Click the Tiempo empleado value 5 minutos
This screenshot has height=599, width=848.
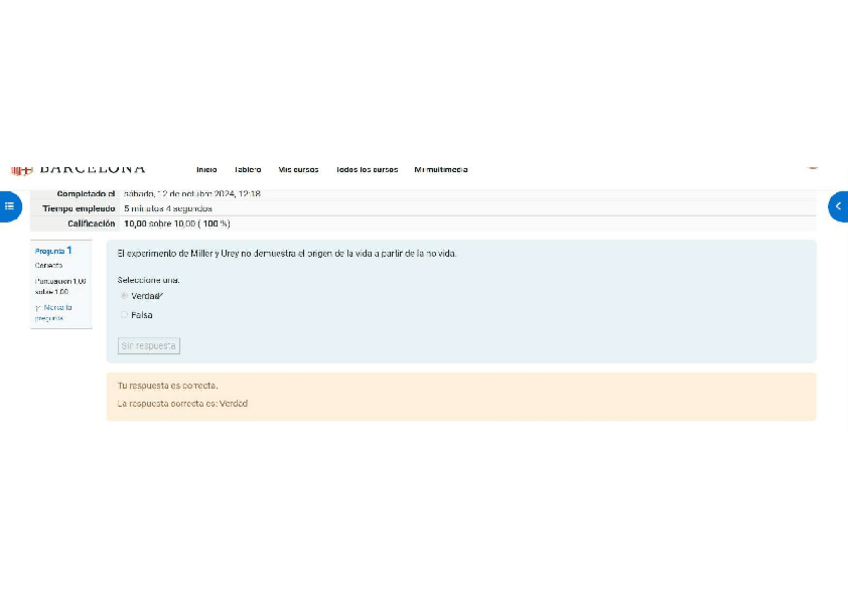pos(168,209)
